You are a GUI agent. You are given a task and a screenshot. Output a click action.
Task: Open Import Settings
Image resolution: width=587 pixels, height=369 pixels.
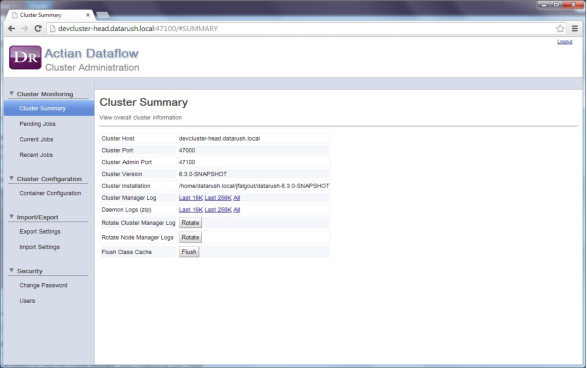pyautogui.click(x=39, y=247)
